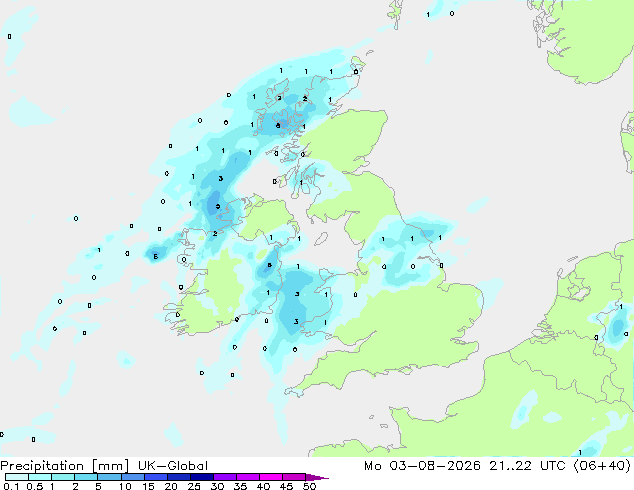Click the '35' legend scale label
This screenshot has height=490, width=634.
(240, 486)
